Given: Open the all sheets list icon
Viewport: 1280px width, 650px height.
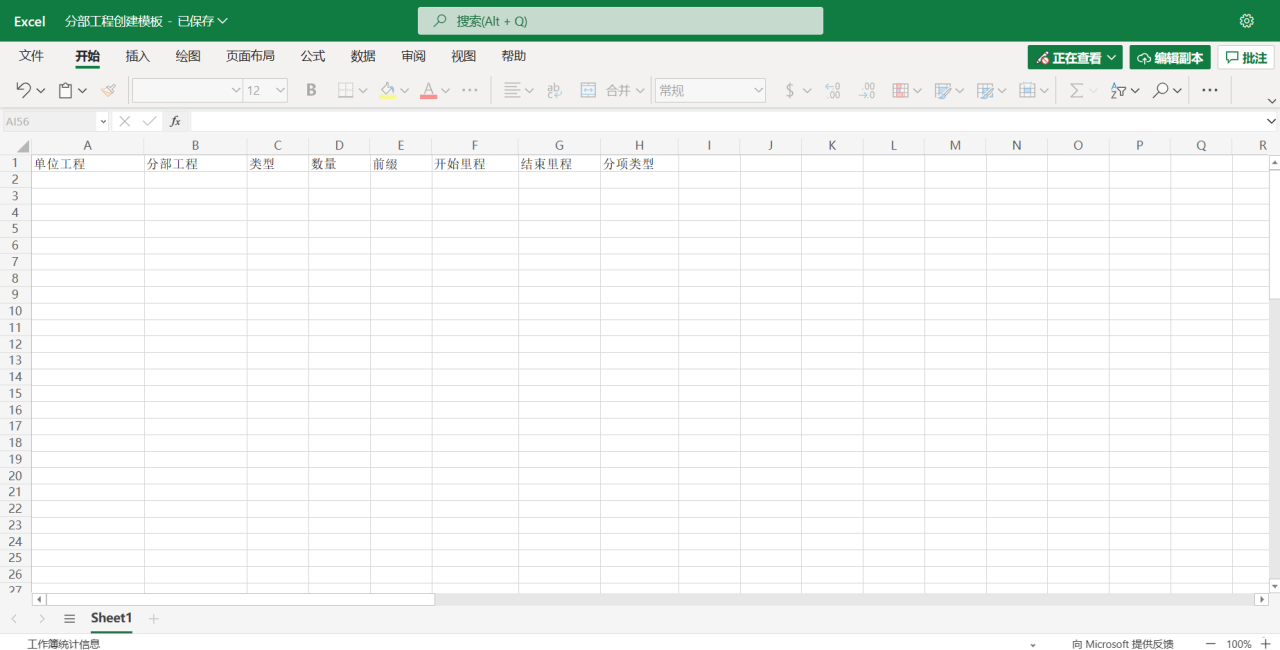Looking at the screenshot, I should [69, 619].
